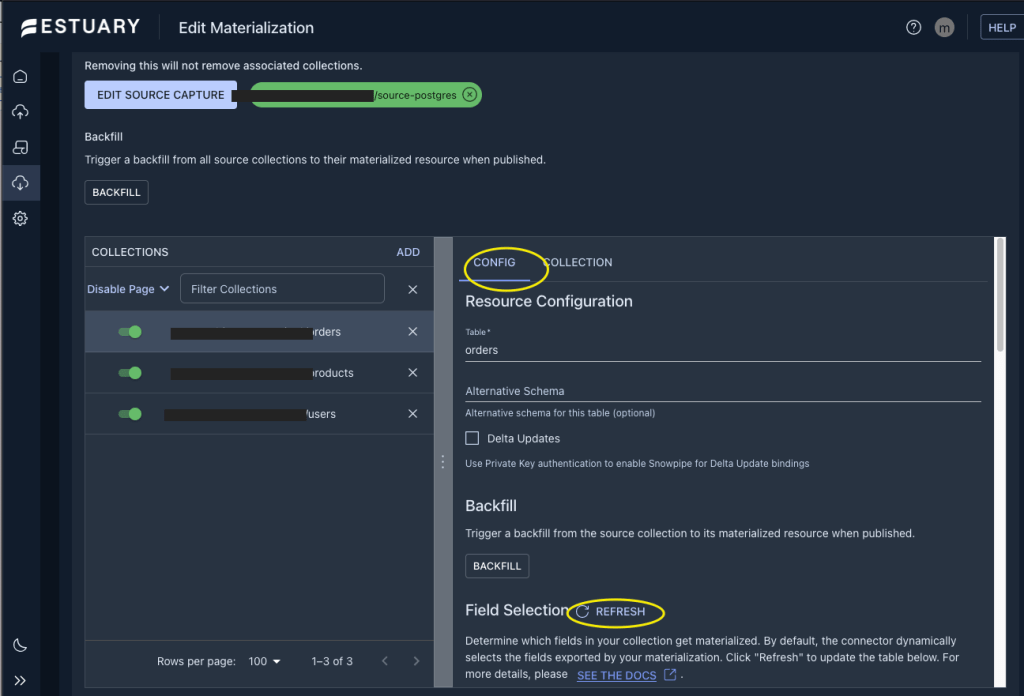Screen dimensions: 1024x696
Task: Remove the source-postgres capture chip
Action: (x=469, y=95)
